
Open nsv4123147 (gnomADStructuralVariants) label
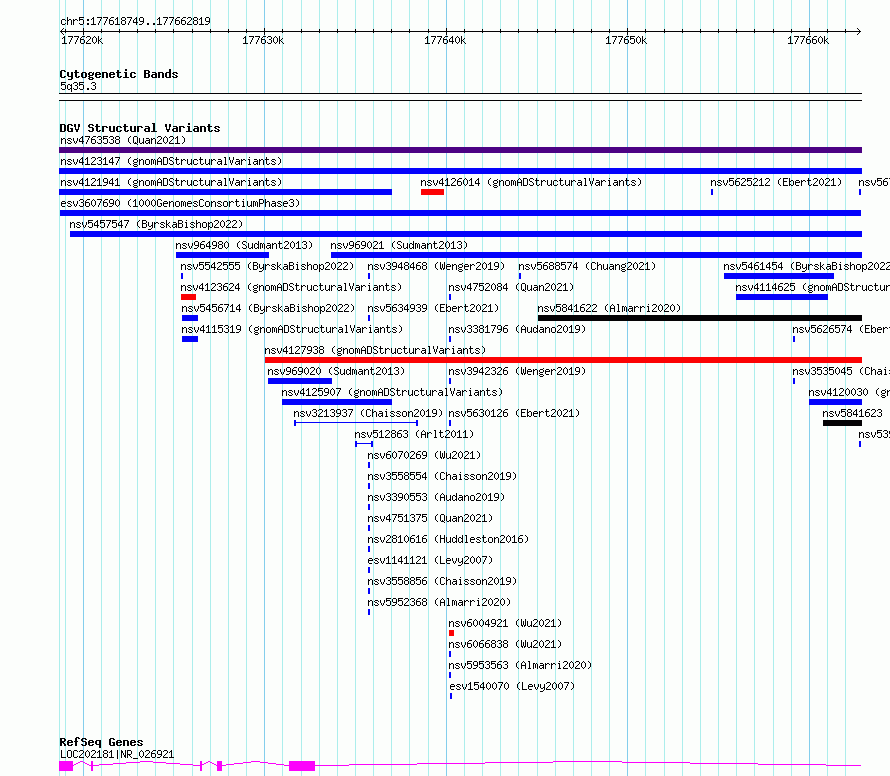[171, 161]
